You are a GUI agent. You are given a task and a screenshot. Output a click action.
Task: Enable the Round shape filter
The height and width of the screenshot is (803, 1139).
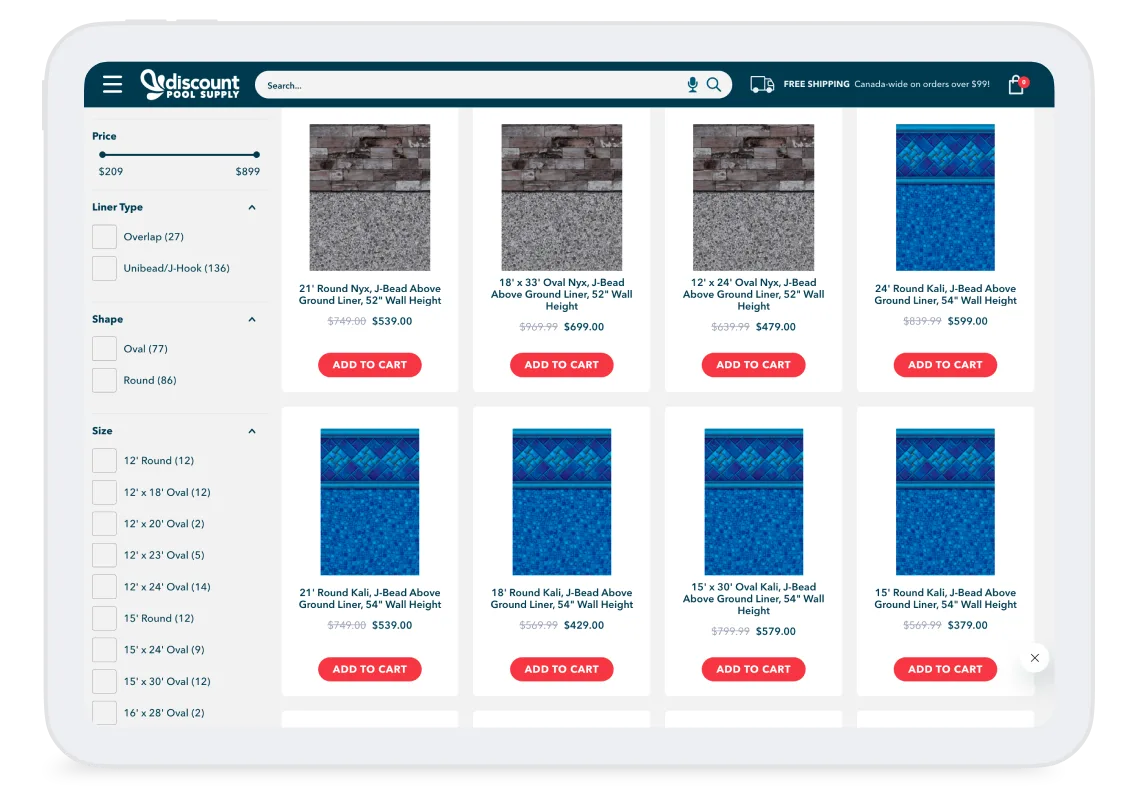104,380
